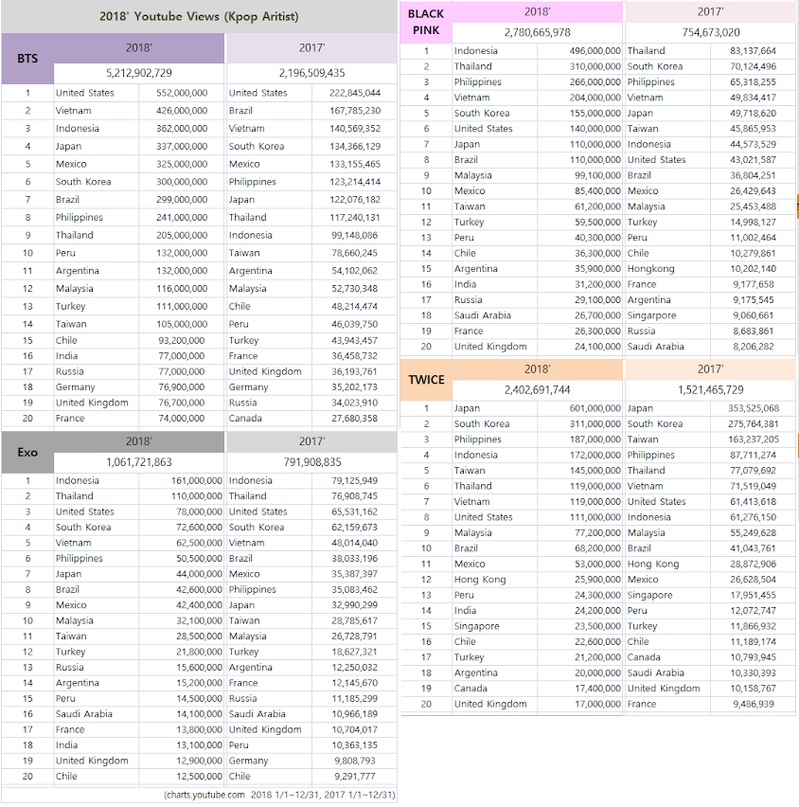Click the 134,366,129 South Korea value
The height and width of the screenshot is (807, 799).
[x=355, y=147]
